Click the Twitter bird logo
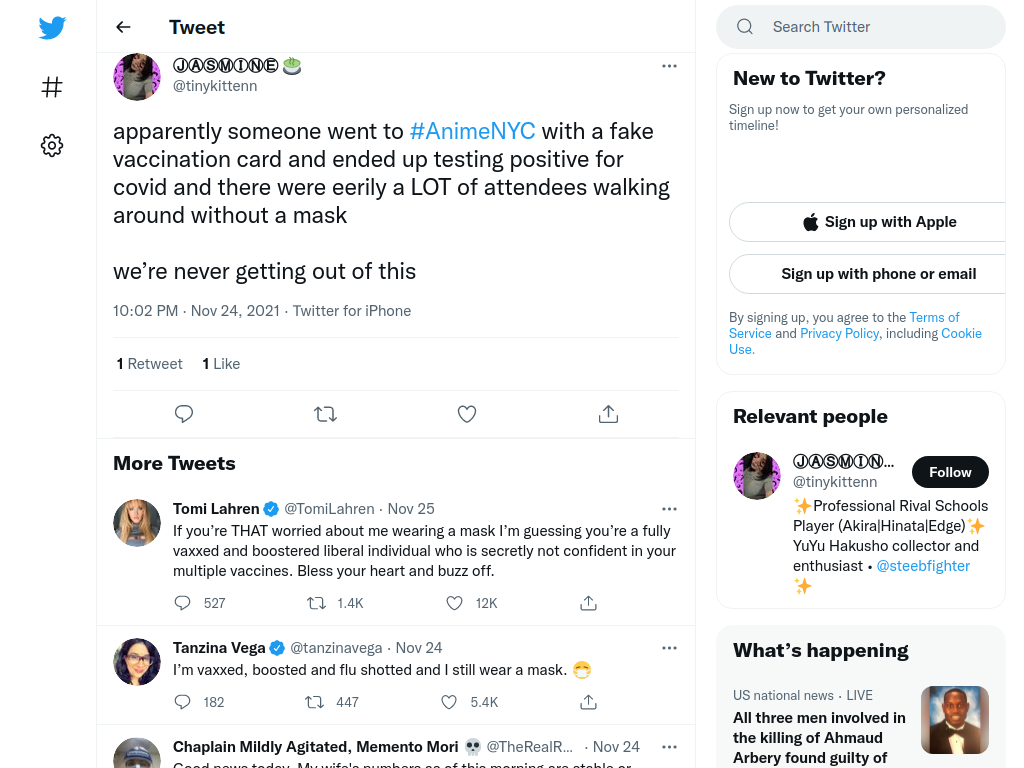Screen dimensions: 1024x768 (52, 27)
